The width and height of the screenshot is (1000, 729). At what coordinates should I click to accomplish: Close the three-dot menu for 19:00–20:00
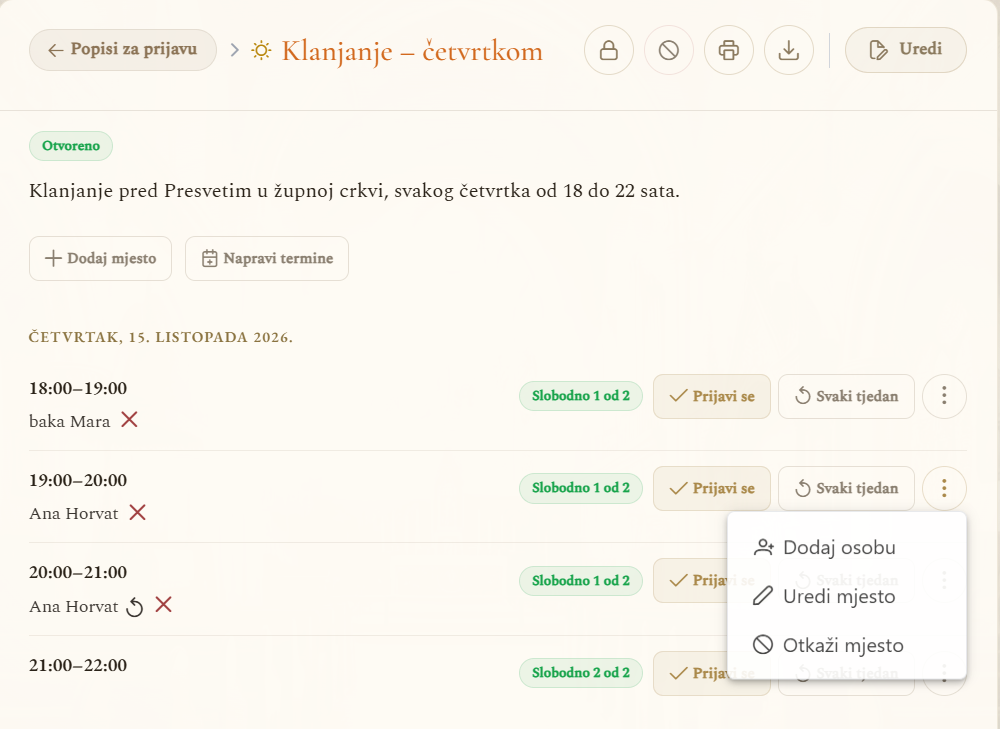pyautogui.click(x=945, y=489)
